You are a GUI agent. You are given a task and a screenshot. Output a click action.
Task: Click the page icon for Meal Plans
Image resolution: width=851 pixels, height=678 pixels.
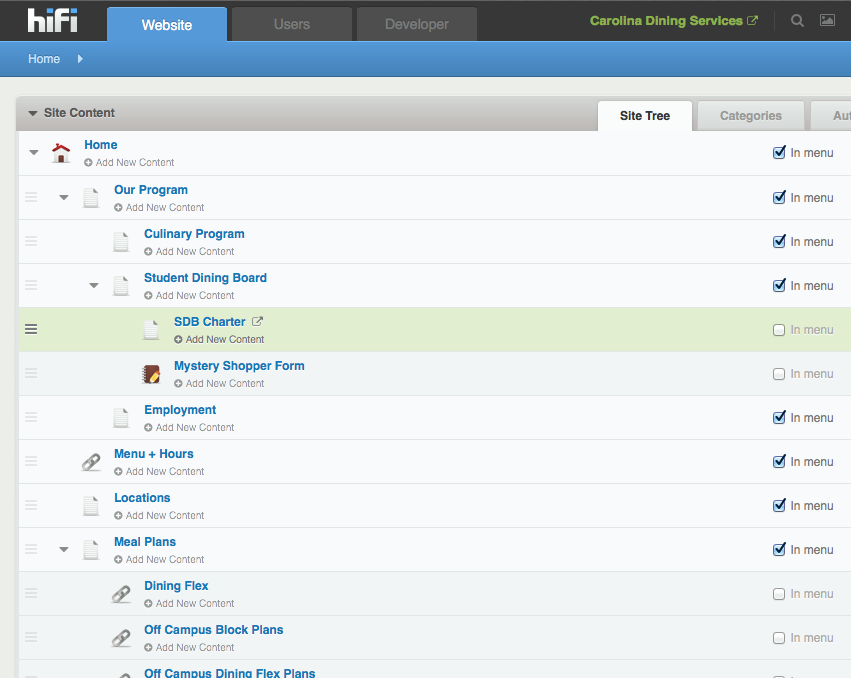coord(91,549)
